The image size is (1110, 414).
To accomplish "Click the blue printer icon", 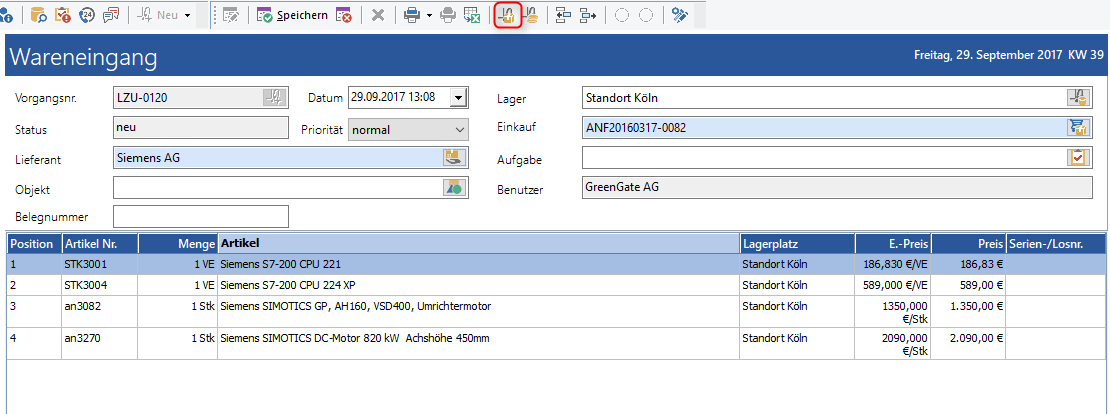I will 412,15.
